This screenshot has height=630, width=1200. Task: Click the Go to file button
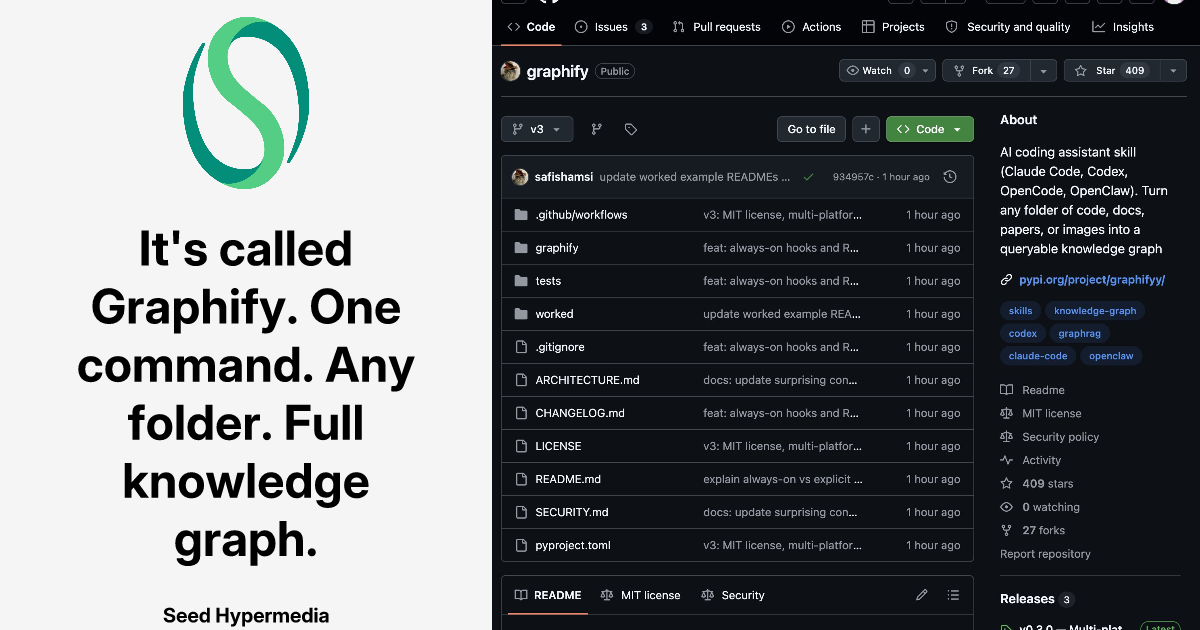811,129
